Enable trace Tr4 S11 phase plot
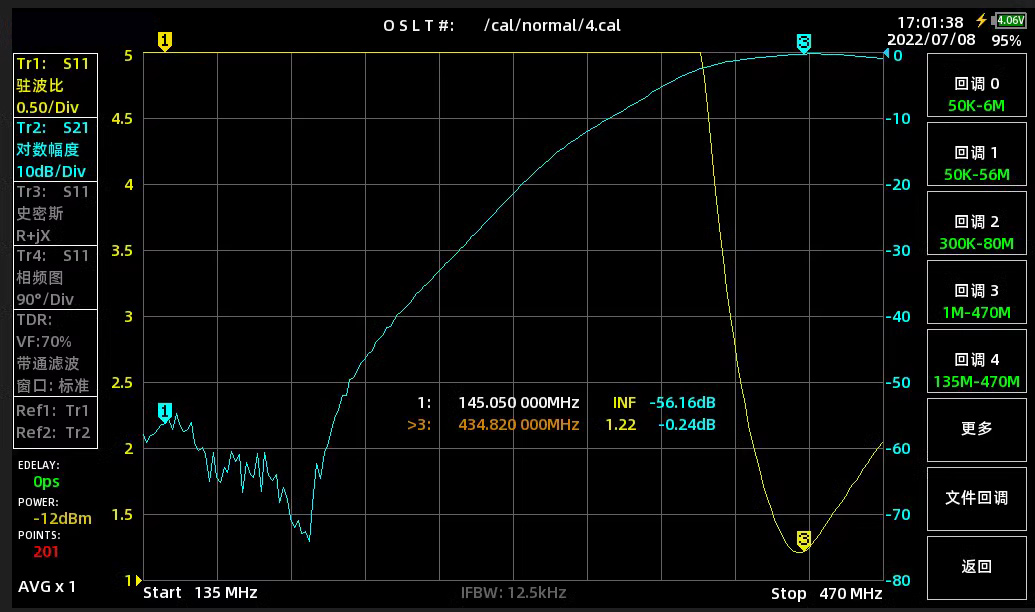Screen dimensions: 1035x612 point(55,277)
